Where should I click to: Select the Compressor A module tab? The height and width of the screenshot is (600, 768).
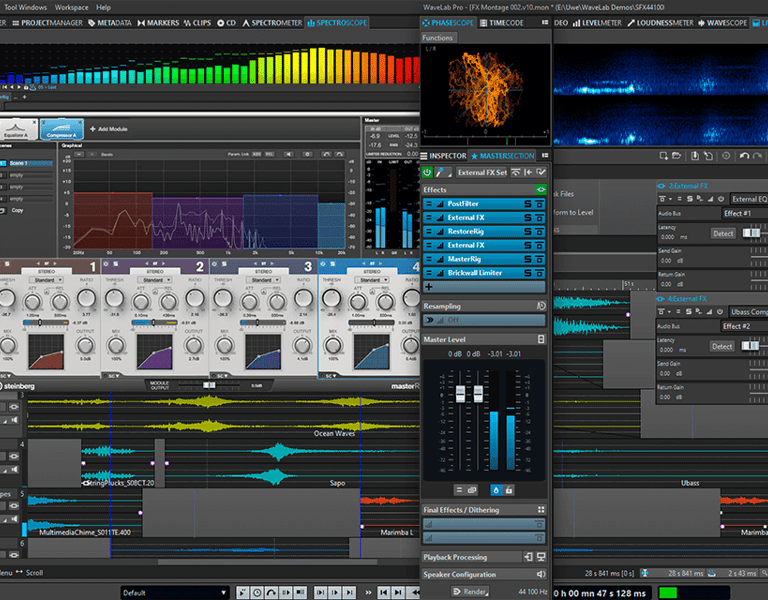[63, 129]
